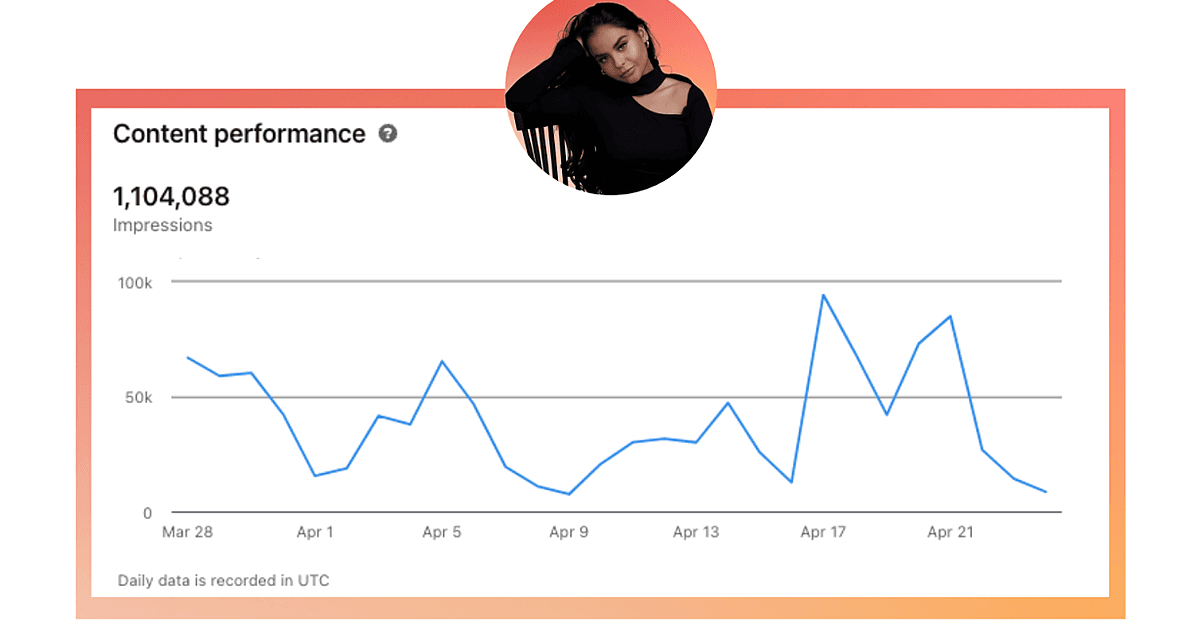Click the 50k y-axis label
Viewport: 1200px width, 628px height.
click(138, 398)
